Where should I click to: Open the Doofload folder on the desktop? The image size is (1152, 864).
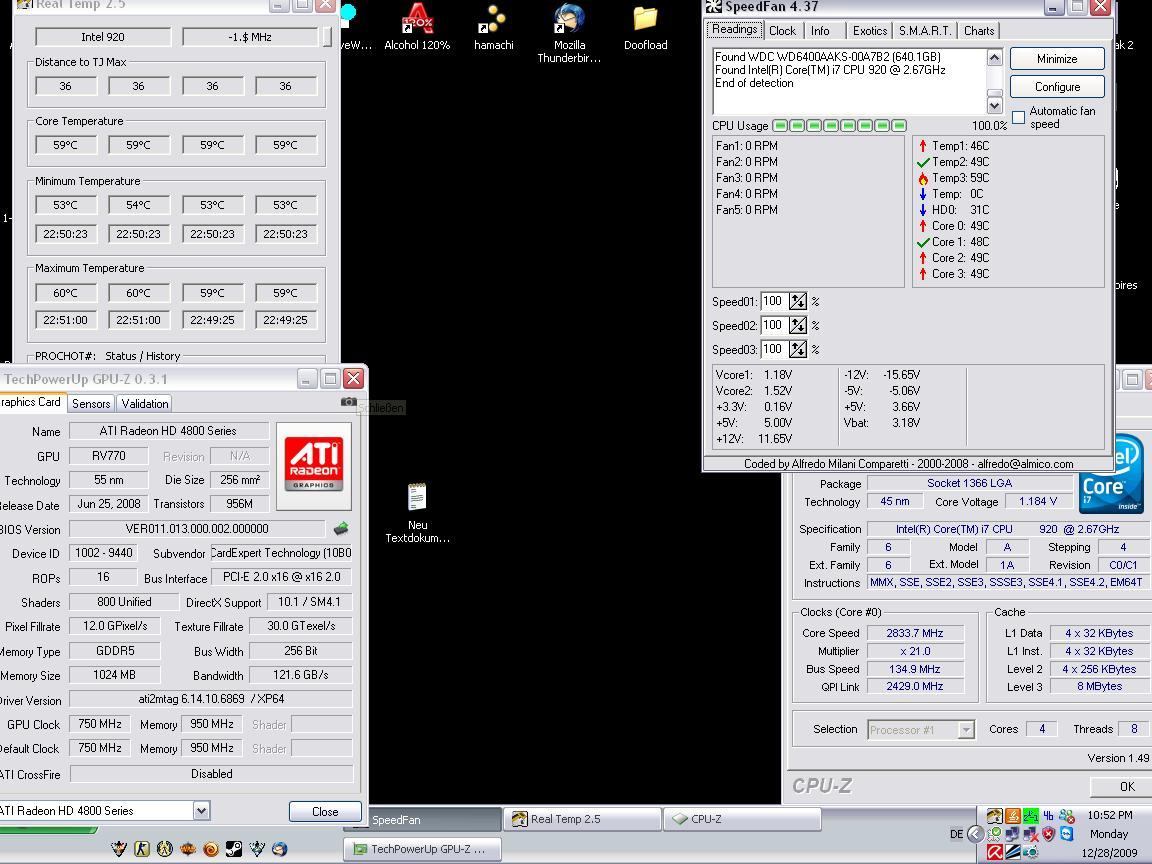coord(645,26)
